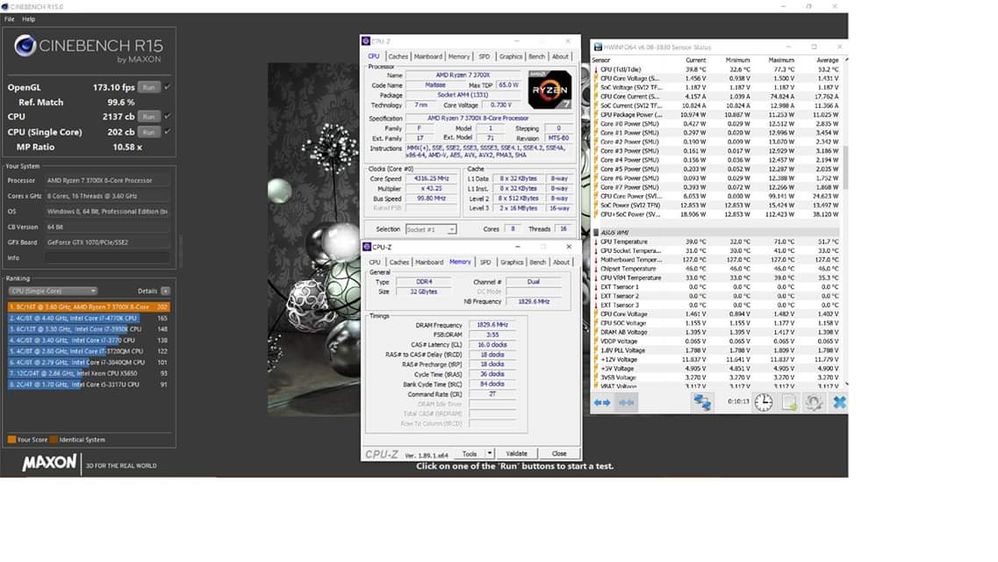
Task: Click Maximum column header in HWiNFO
Action: [780, 60]
